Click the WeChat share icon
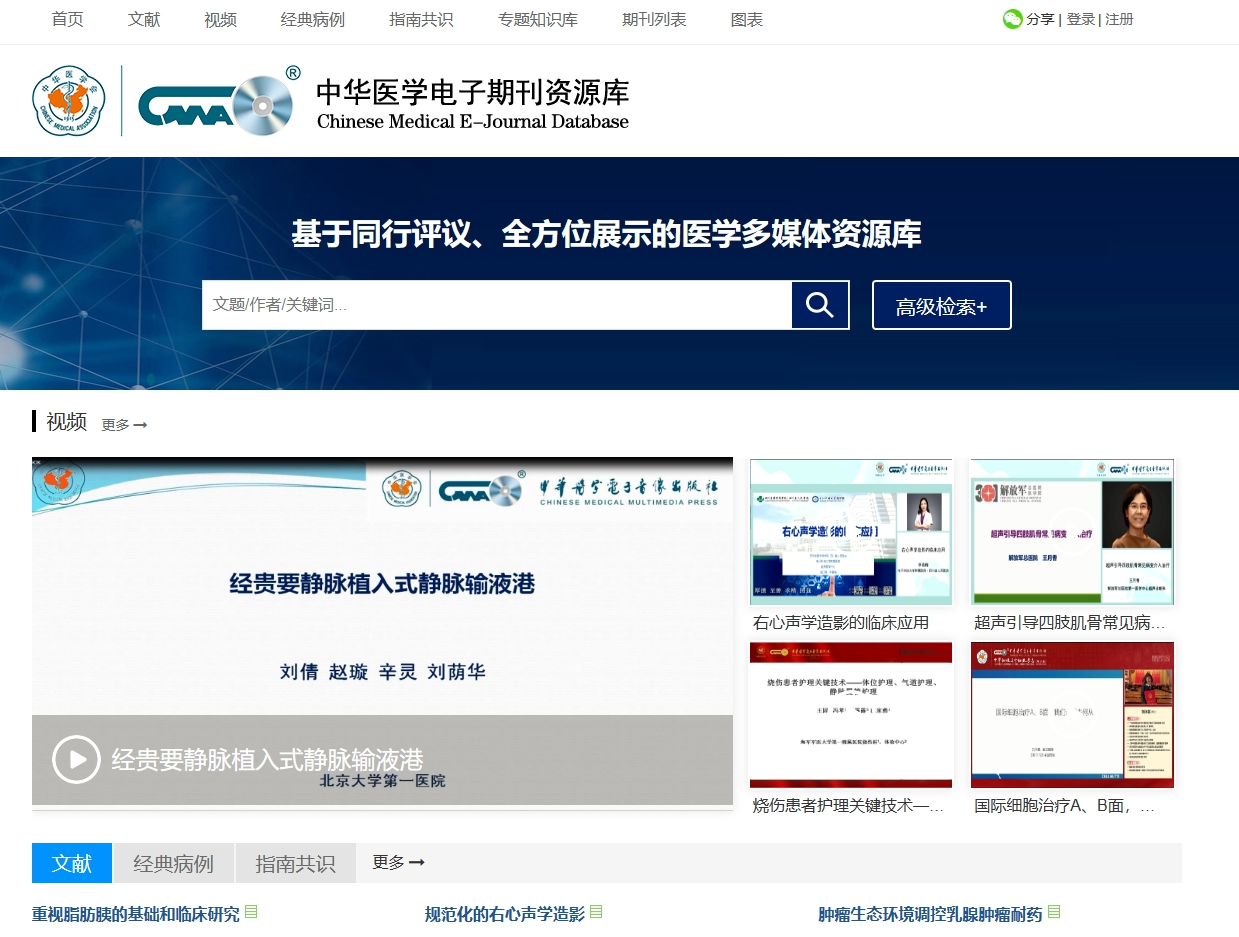Viewport: 1239px width, 937px height. [1013, 19]
